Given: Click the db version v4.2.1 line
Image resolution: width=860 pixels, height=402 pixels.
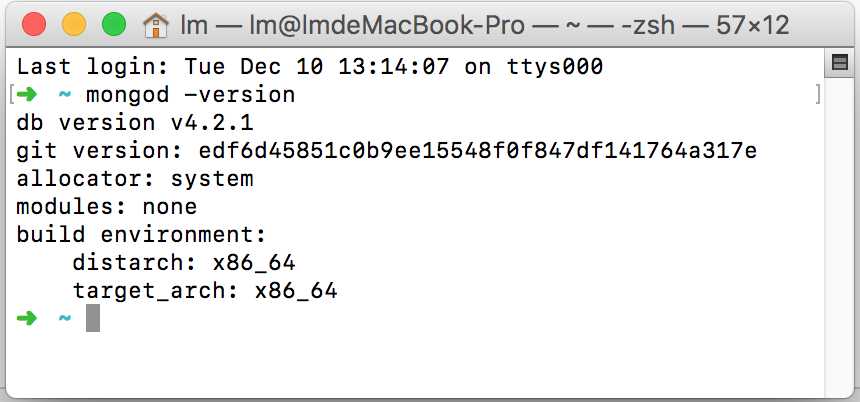Looking at the screenshot, I should [x=135, y=123].
